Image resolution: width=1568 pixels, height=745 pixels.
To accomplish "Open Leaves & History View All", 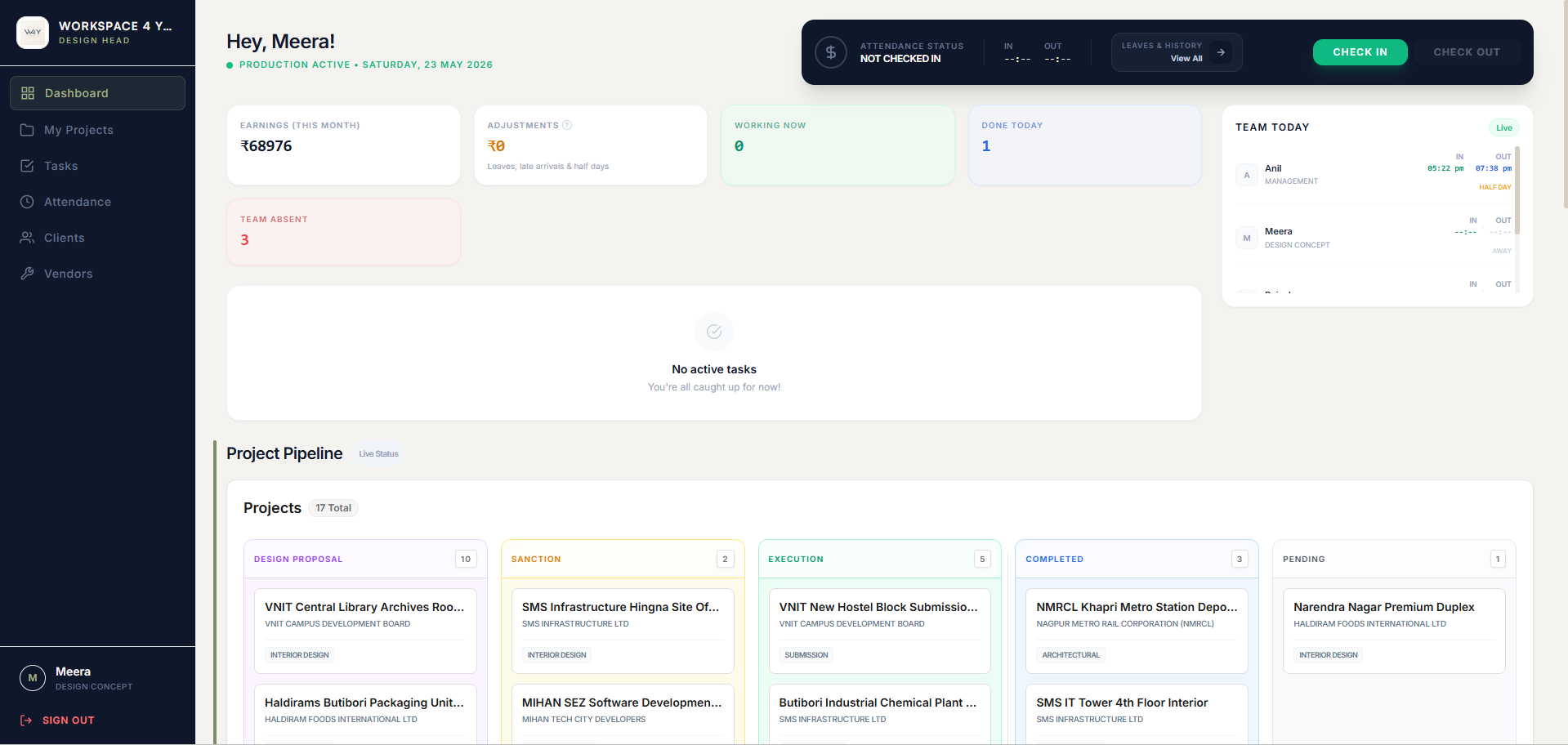I will click(1177, 52).
